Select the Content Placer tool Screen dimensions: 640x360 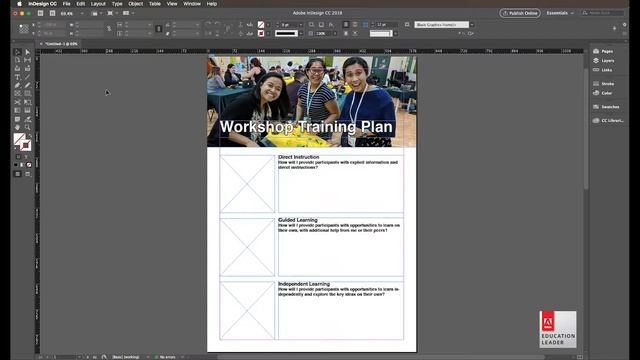pyautogui.click(x=27, y=68)
